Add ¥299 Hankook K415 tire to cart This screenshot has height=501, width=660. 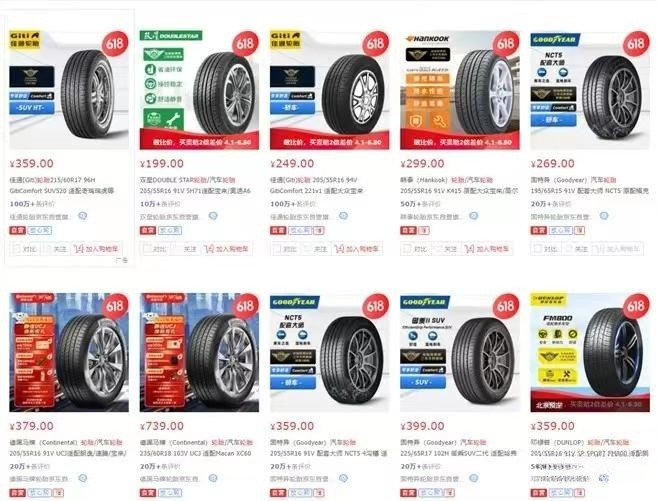click(487, 249)
